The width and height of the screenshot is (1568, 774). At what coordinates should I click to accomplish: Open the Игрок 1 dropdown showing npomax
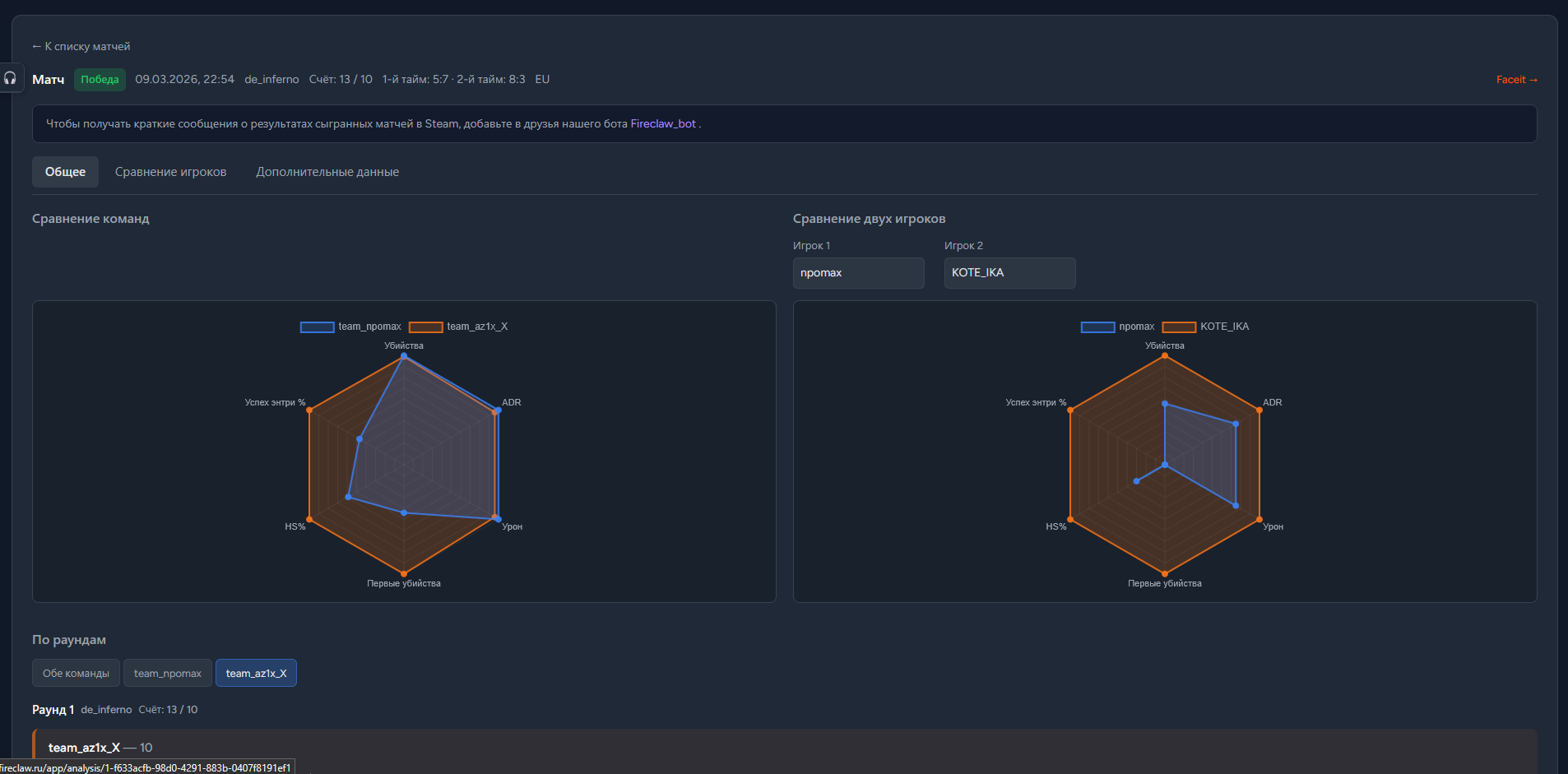tap(858, 273)
